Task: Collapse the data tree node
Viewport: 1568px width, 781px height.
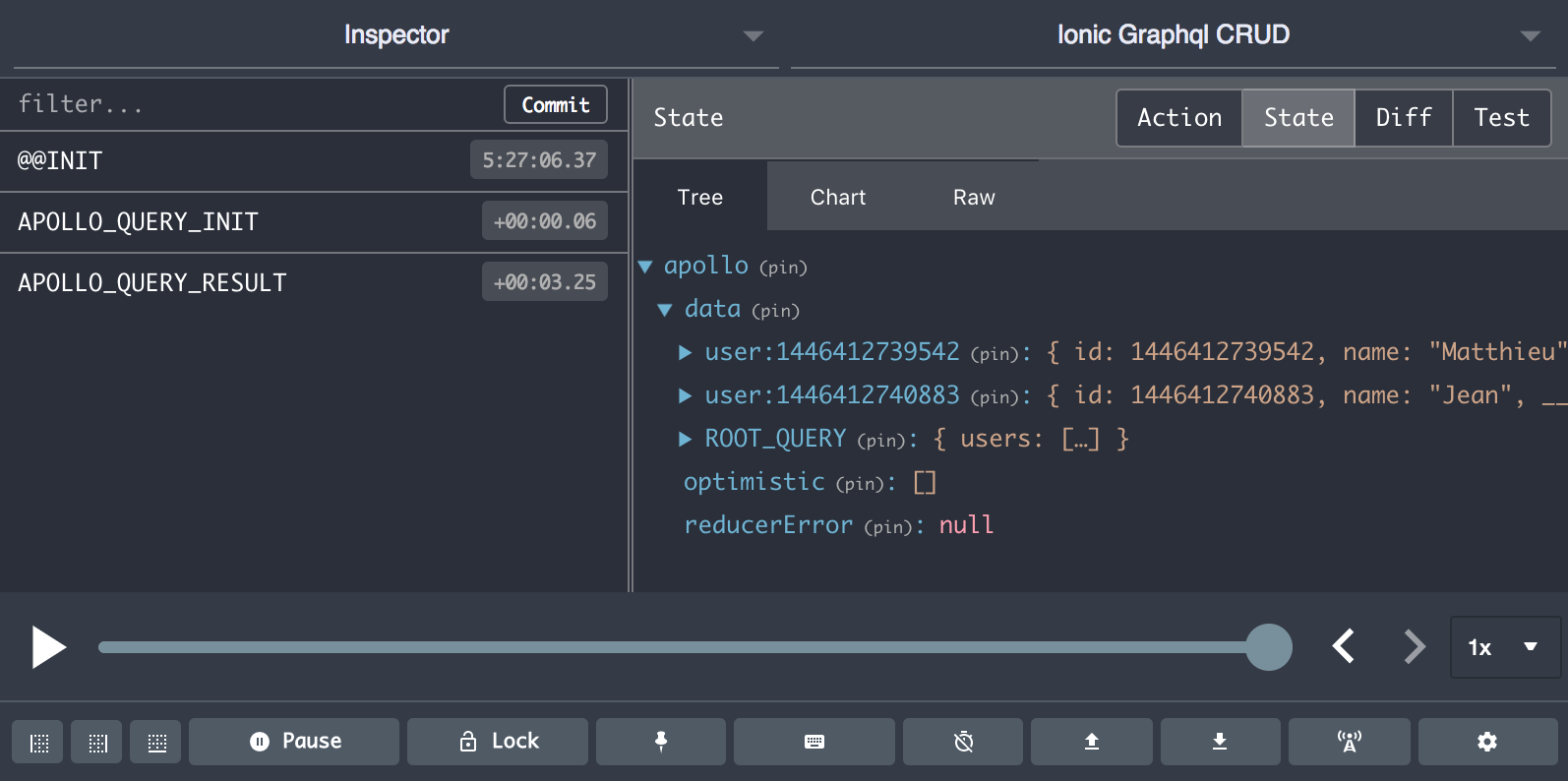Action: point(665,310)
